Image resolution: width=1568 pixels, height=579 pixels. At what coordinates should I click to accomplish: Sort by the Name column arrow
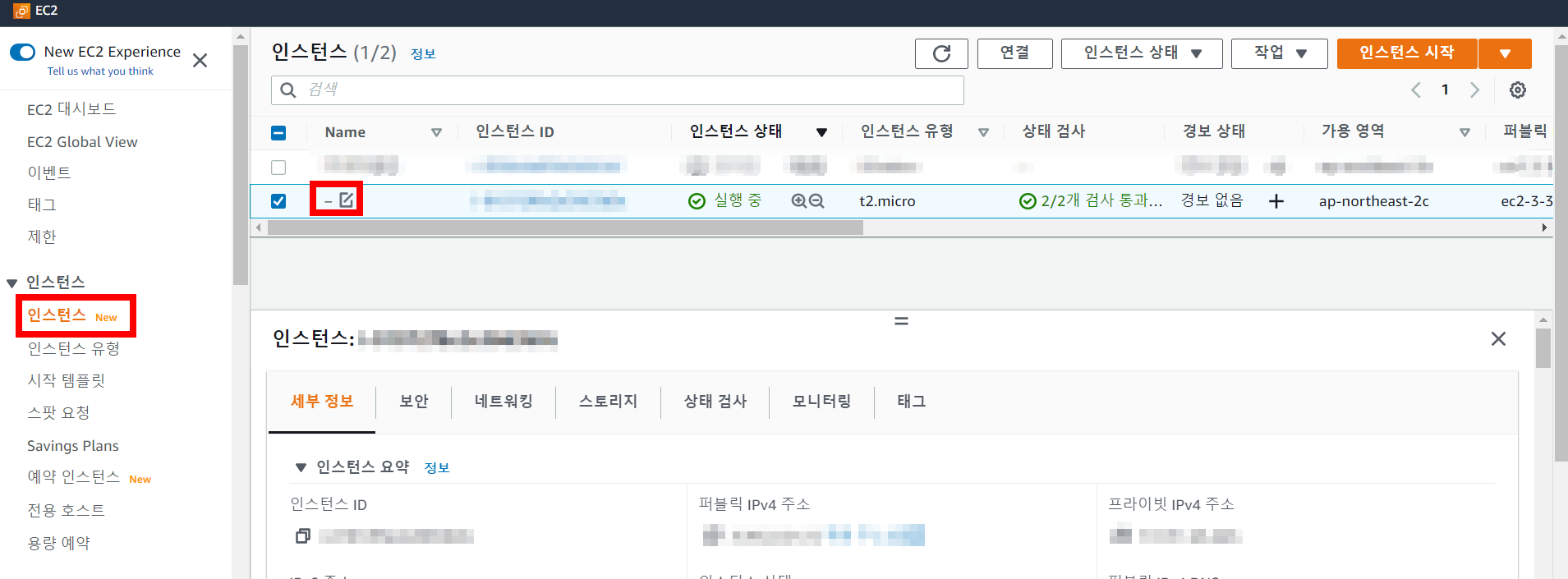(x=436, y=132)
